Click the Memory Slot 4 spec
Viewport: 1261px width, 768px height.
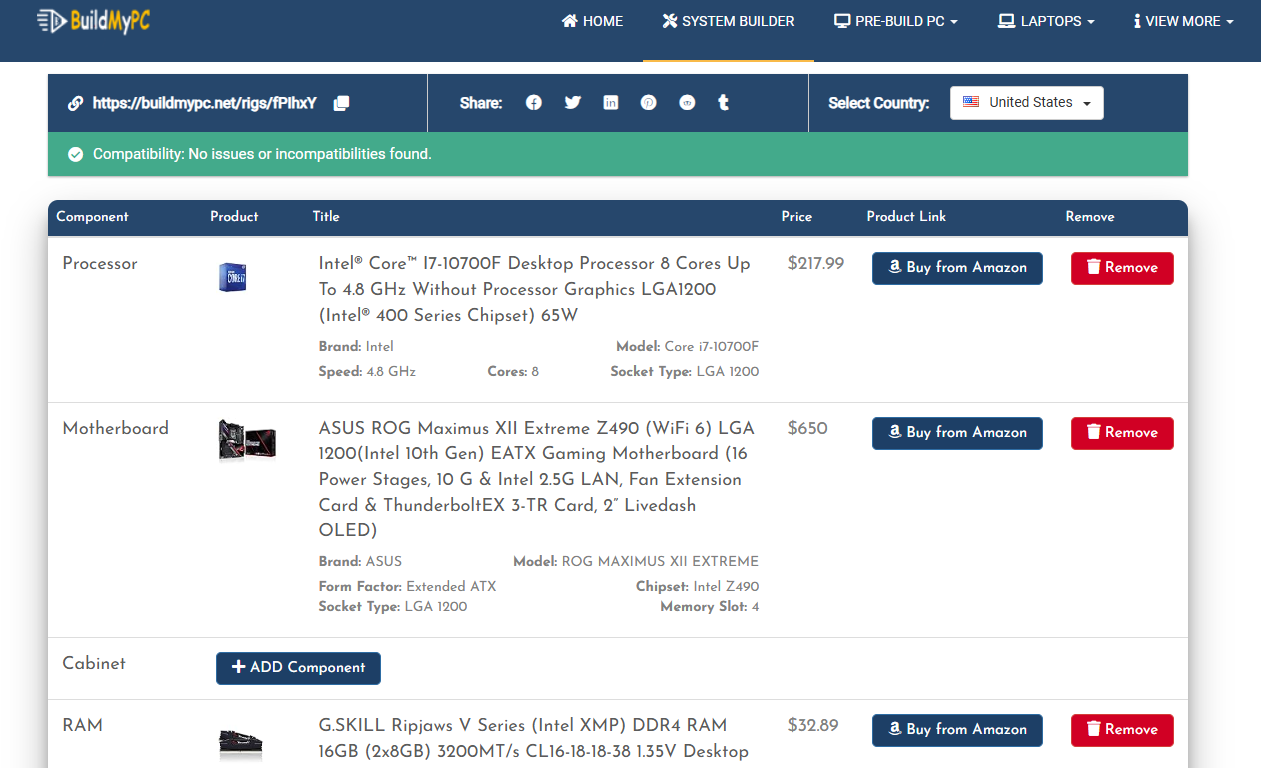coord(710,607)
